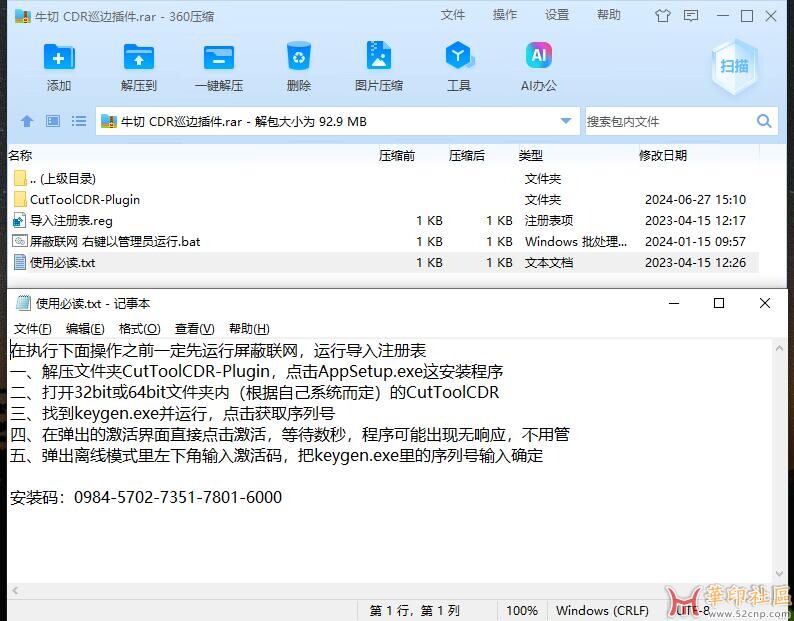Sort by the 修改日期 column header

[663, 156]
